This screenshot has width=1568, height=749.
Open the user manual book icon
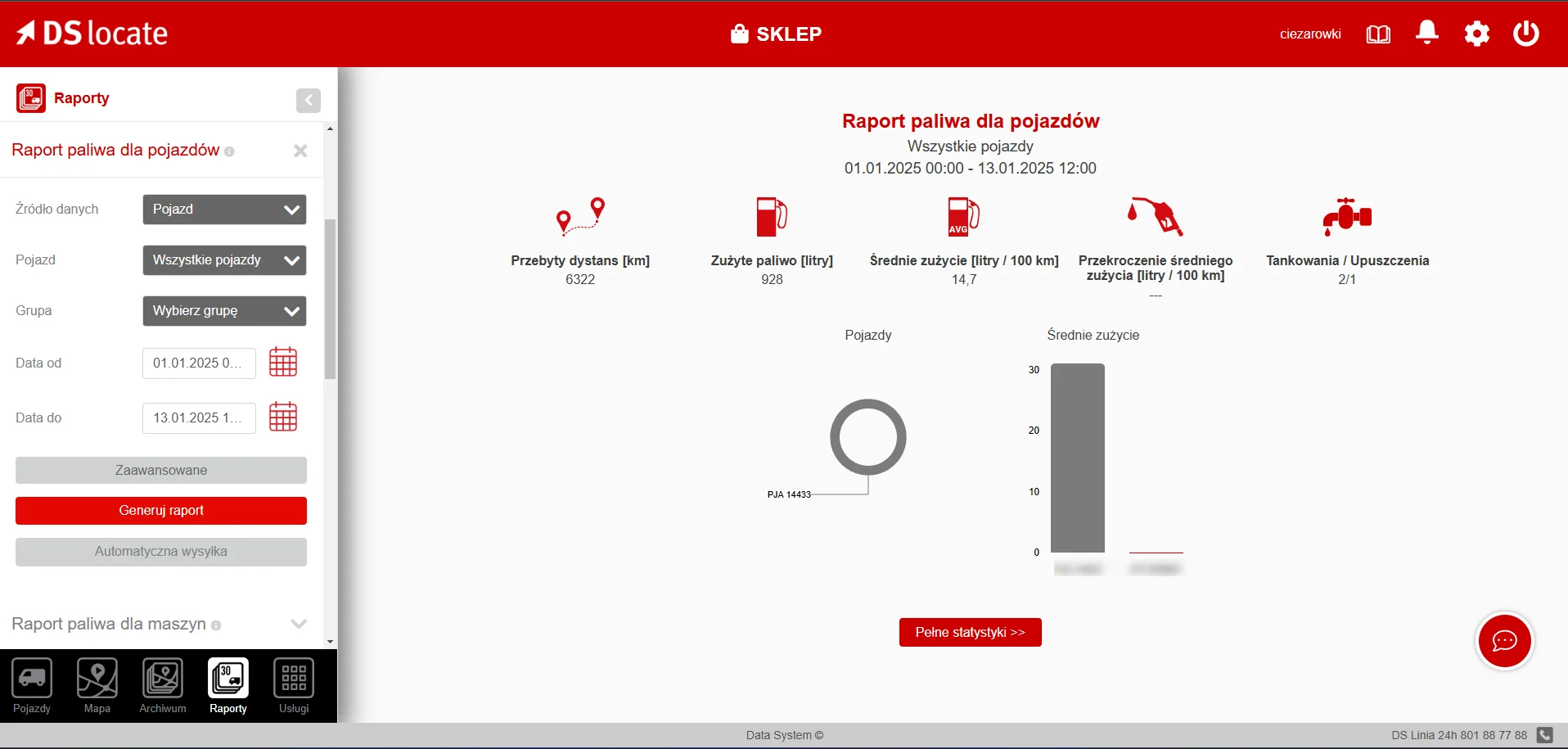1378,34
